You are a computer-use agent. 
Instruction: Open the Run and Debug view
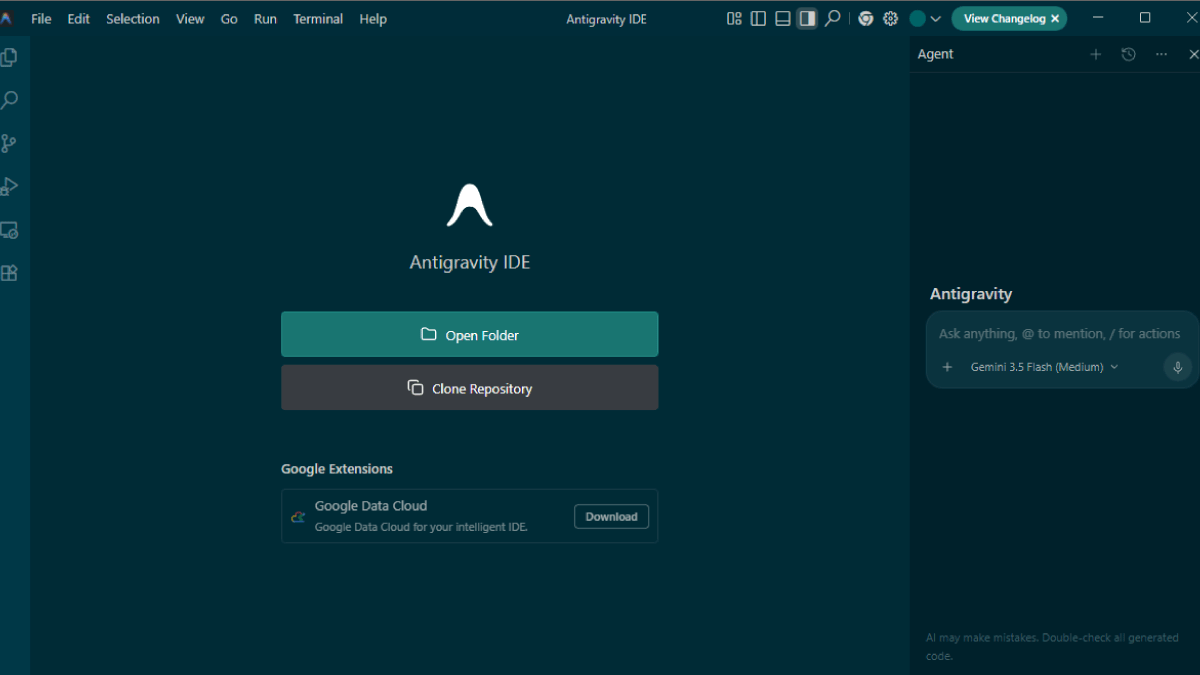point(9,186)
